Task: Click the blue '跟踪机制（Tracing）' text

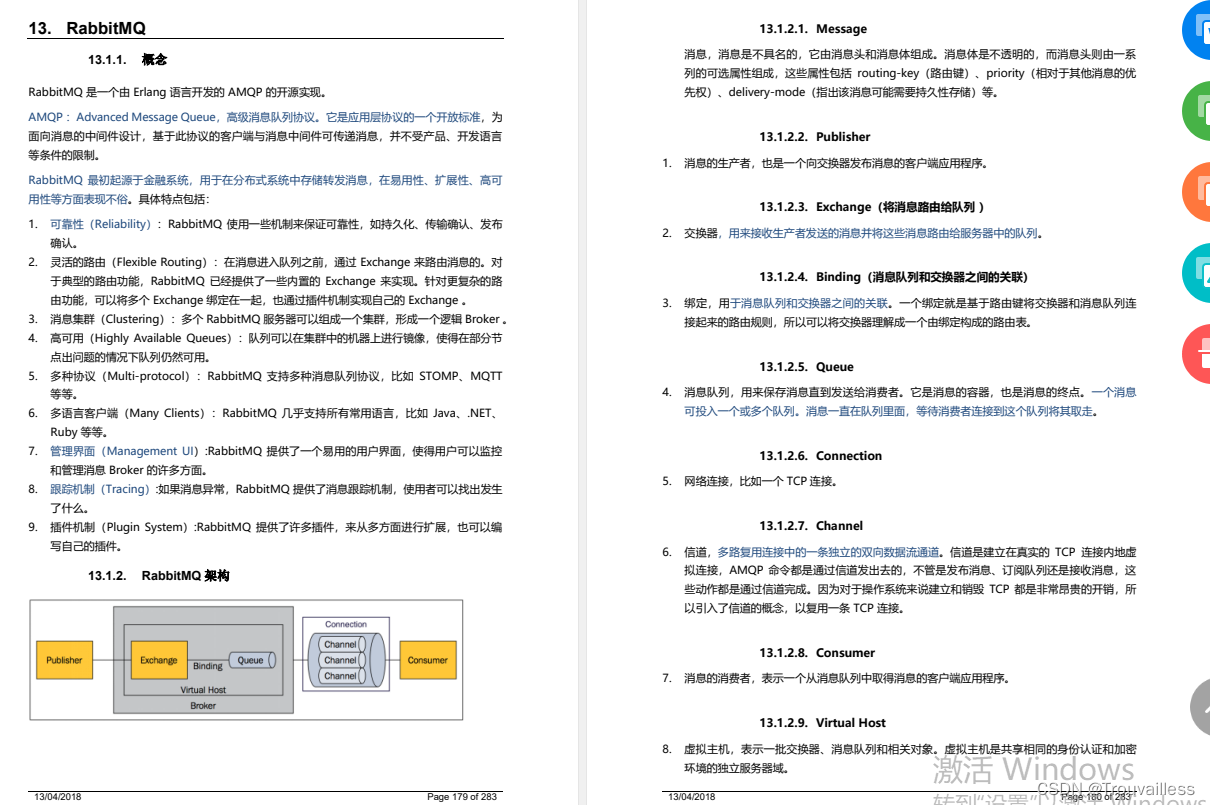Action: [x=102, y=489]
